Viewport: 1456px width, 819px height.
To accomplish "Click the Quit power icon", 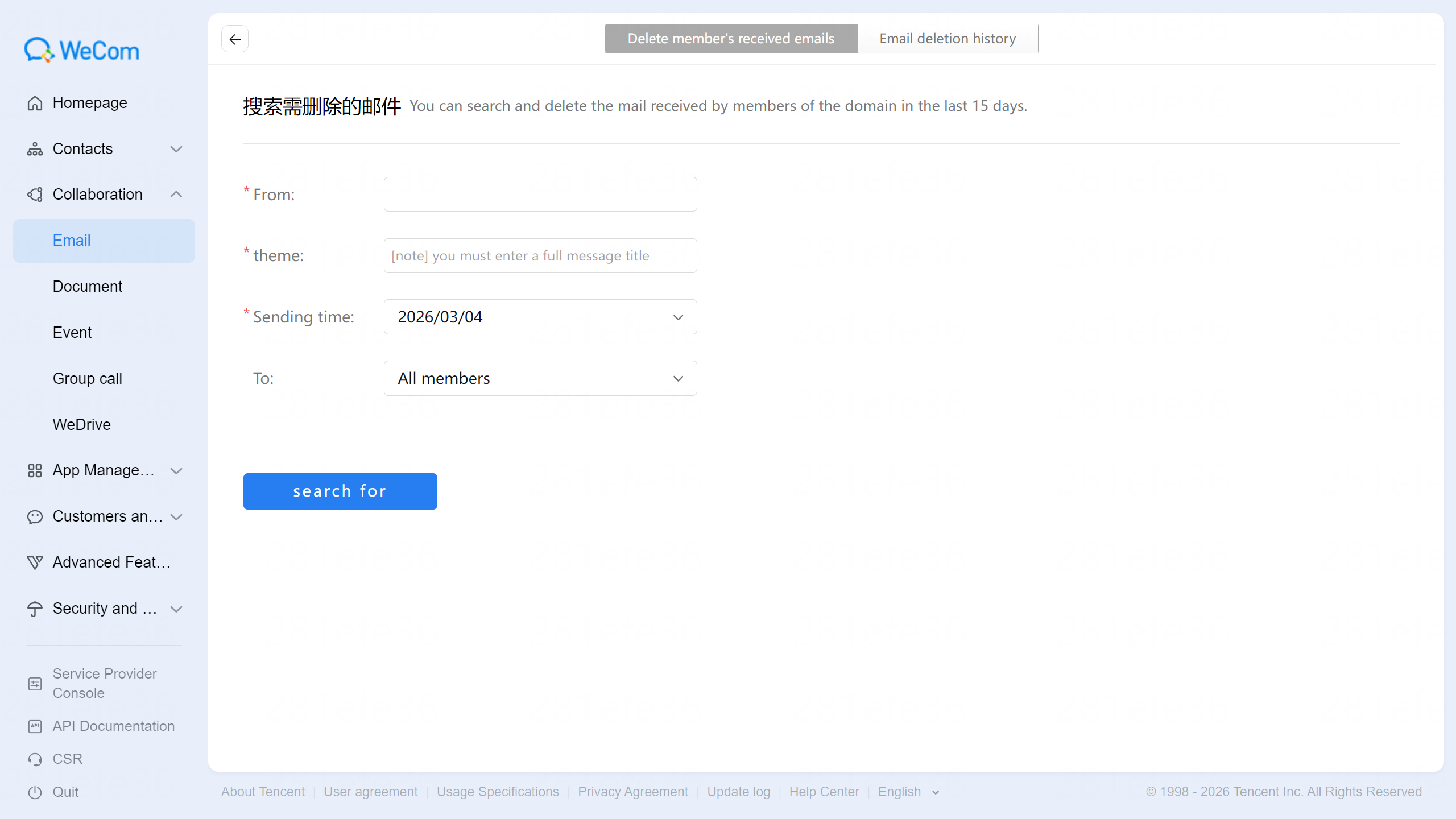I will (x=35, y=792).
